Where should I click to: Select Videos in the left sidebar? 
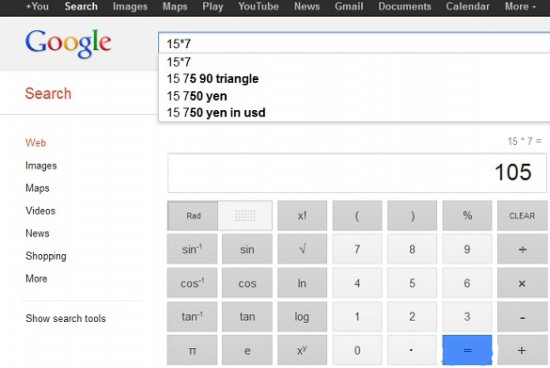pos(40,210)
